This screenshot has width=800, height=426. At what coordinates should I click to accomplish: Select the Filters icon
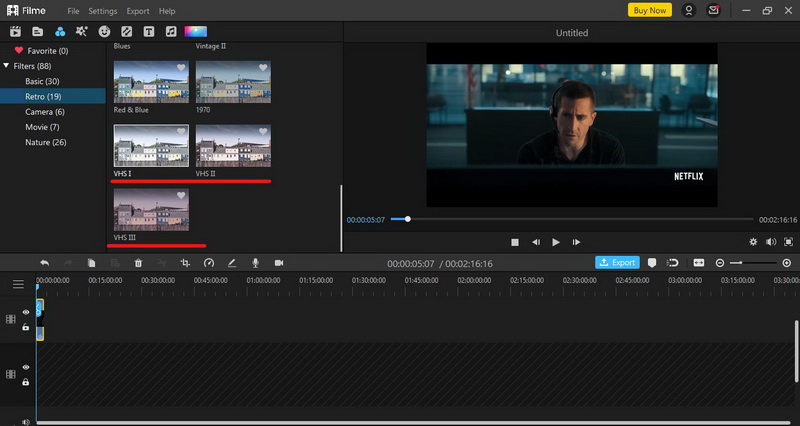point(60,32)
